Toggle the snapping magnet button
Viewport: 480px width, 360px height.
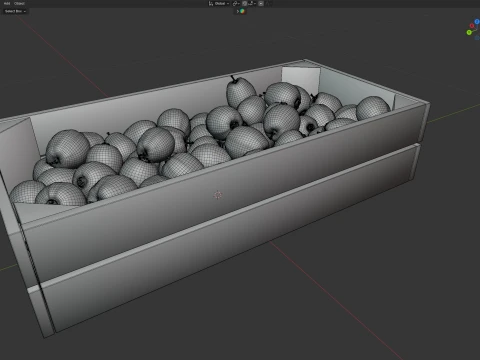click(x=245, y=3)
